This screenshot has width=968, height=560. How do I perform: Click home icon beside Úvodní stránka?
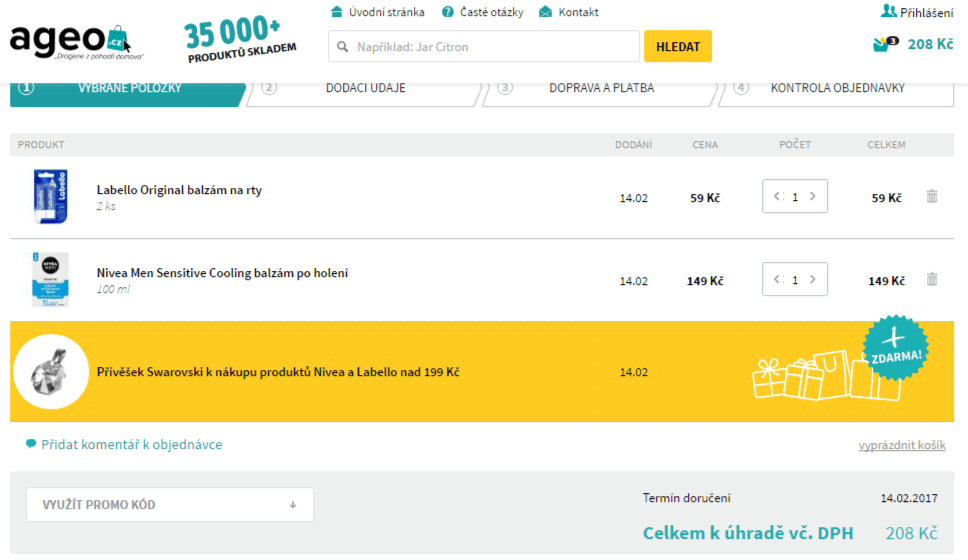336,12
